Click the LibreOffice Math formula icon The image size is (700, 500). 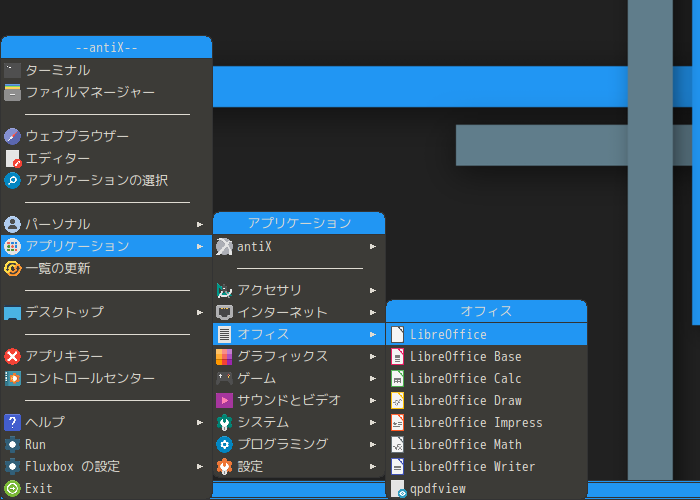pos(397,445)
